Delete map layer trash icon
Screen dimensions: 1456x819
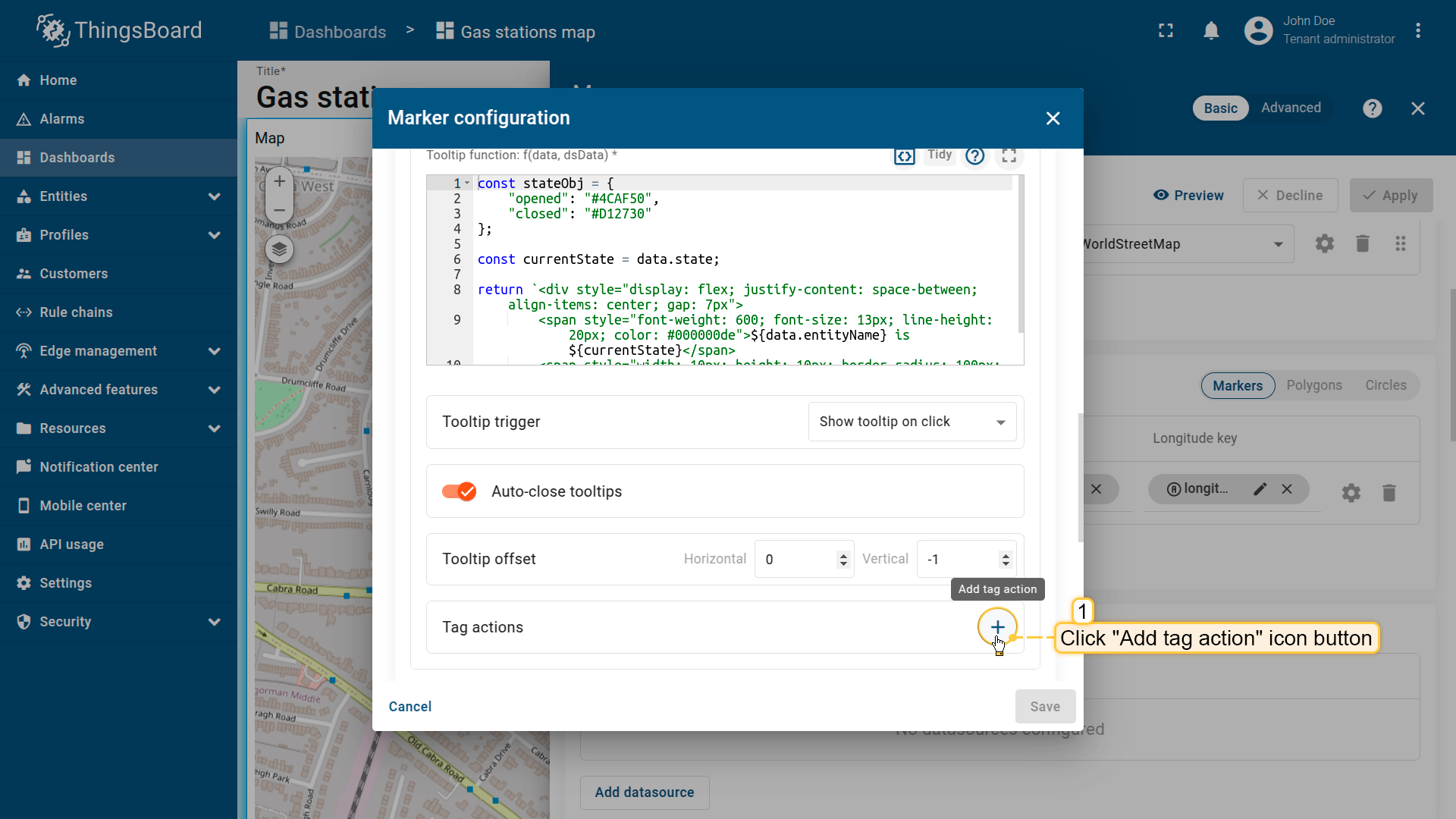1362,243
